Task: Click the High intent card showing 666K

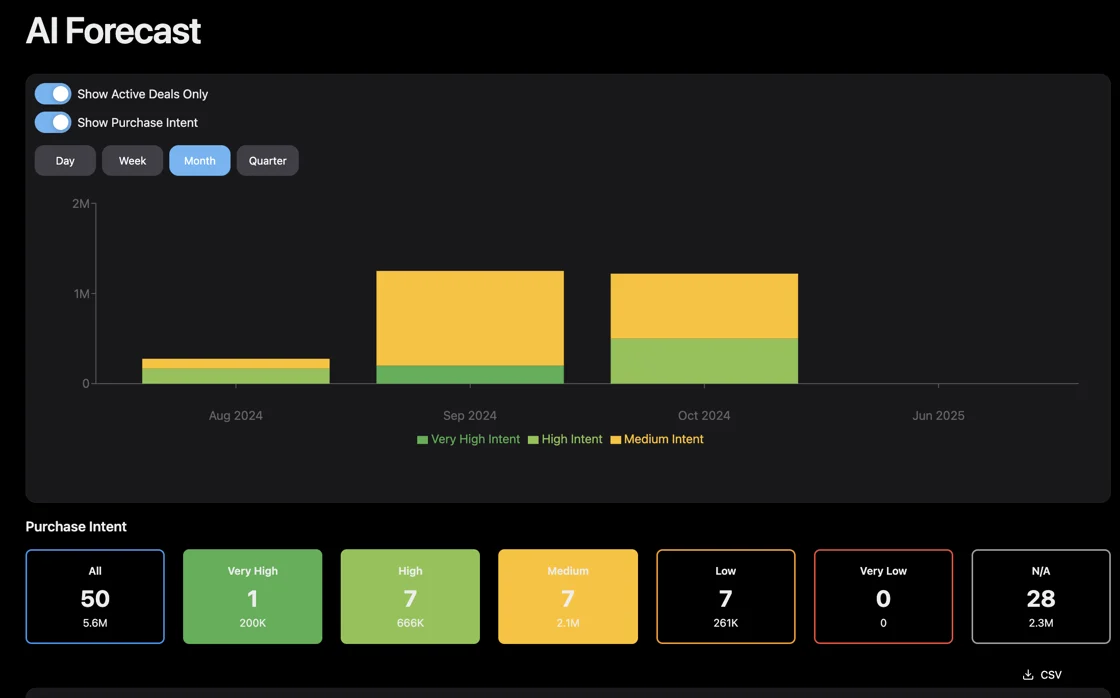Action: [x=410, y=596]
